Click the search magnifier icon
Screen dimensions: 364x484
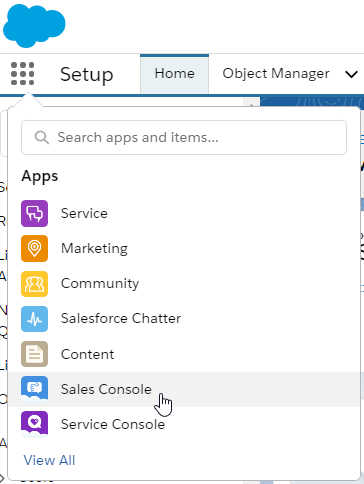coord(42,137)
